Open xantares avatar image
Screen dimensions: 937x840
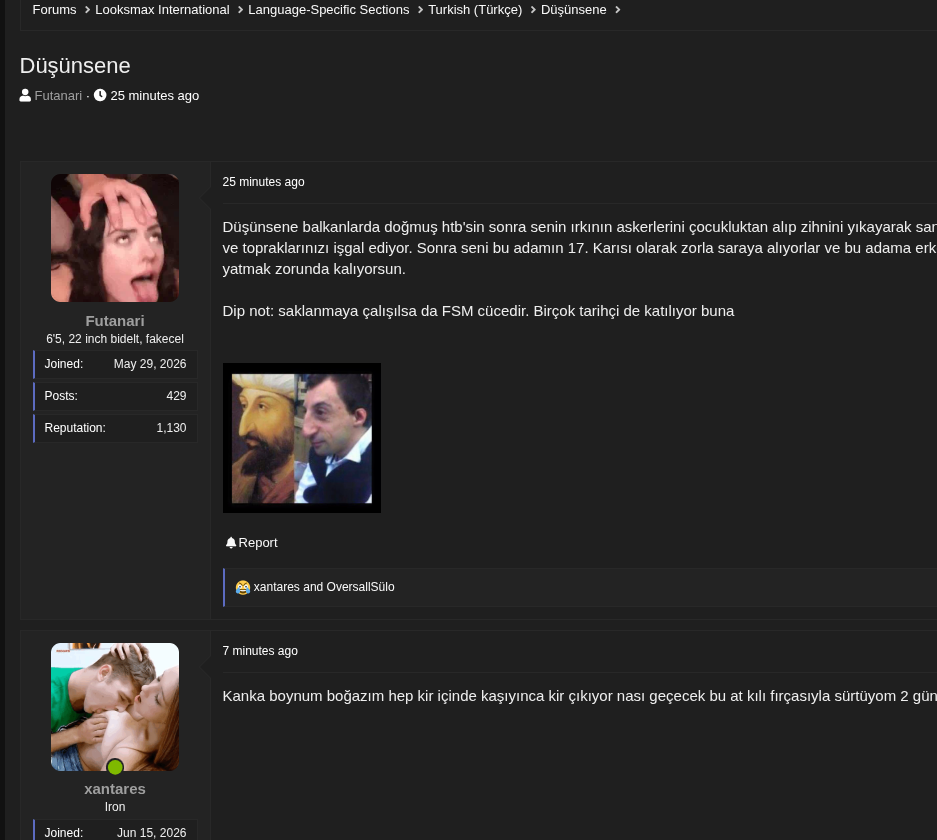tap(115, 707)
